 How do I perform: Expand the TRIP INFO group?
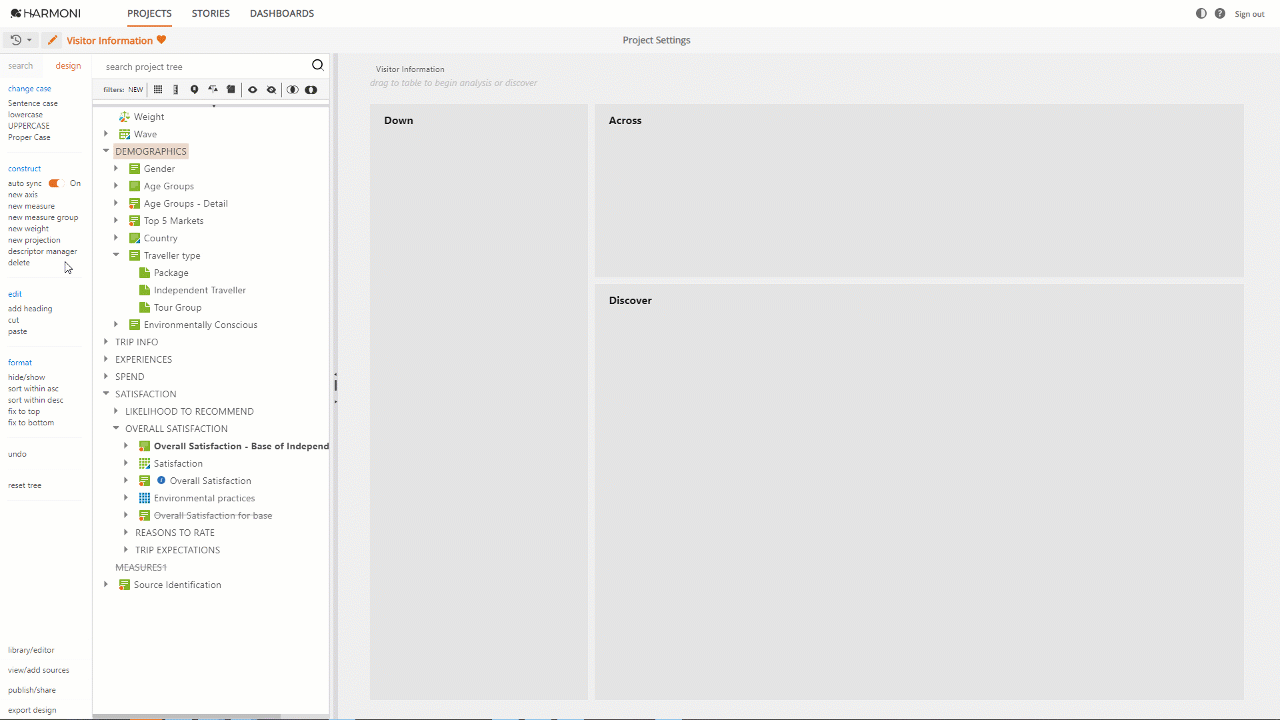pyautogui.click(x=106, y=342)
